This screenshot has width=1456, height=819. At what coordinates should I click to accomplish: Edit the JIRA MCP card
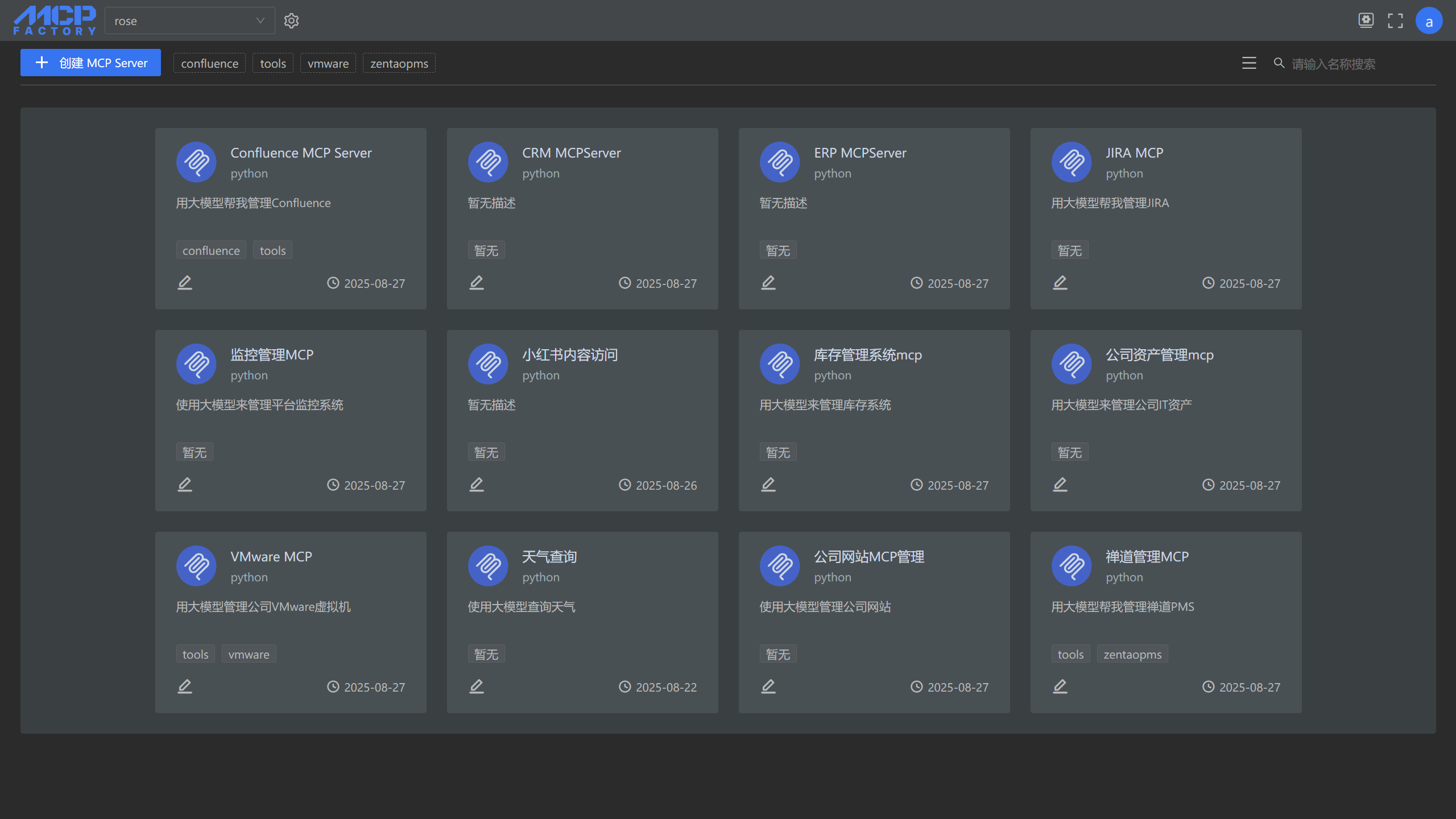point(1060,283)
